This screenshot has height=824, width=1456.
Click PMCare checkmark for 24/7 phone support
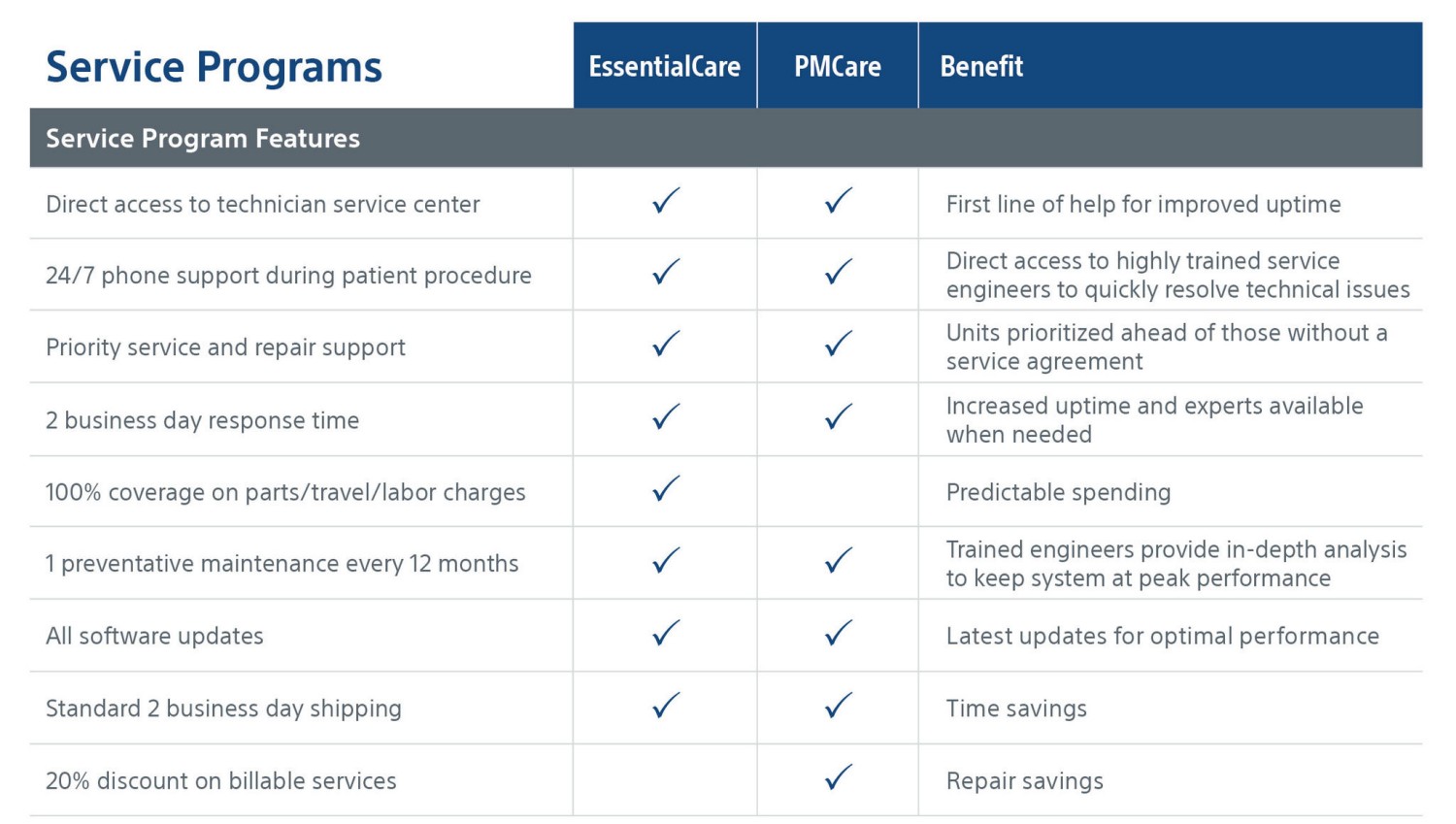(839, 272)
